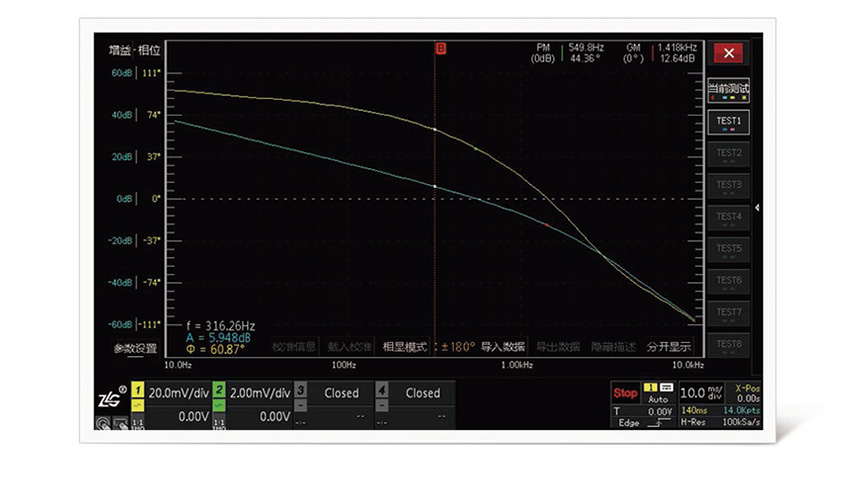Click the red Stop acquisition button
850x480 pixels.
coord(625,393)
